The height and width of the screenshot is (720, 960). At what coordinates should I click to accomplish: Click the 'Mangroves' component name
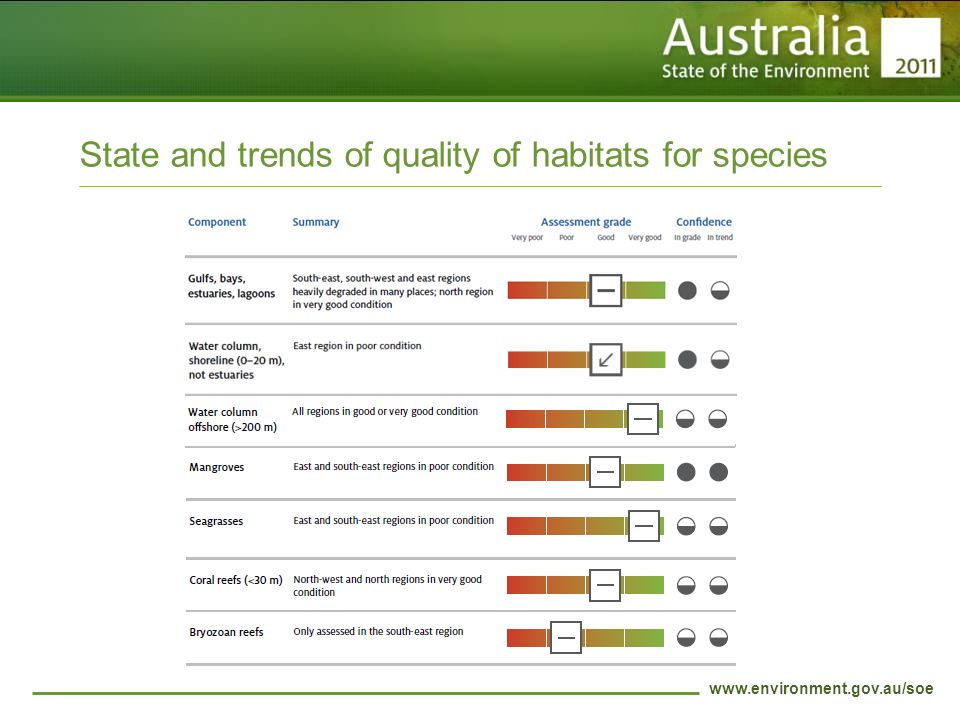coord(216,467)
